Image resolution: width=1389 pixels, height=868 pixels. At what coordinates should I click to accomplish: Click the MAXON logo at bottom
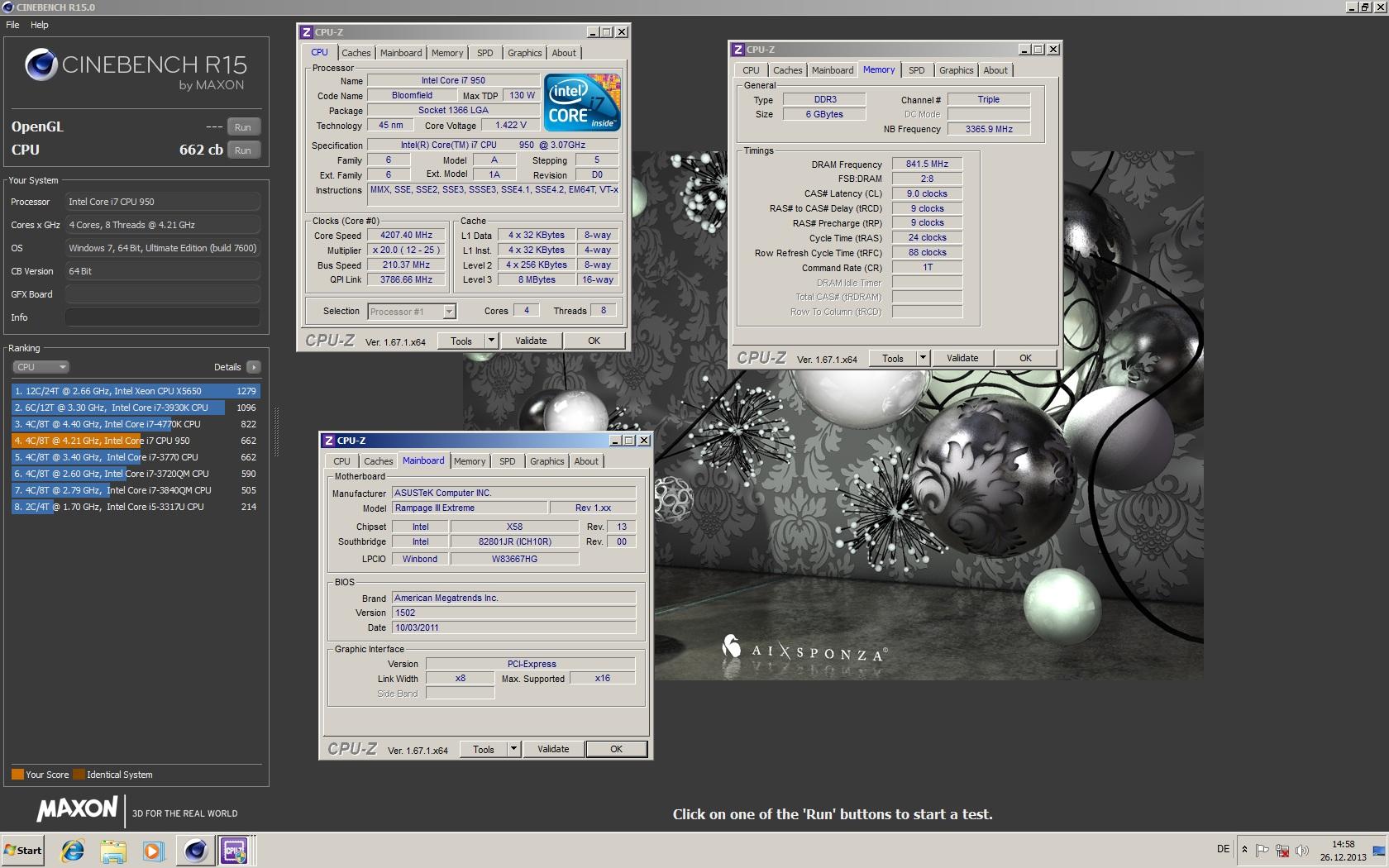click(77, 809)
